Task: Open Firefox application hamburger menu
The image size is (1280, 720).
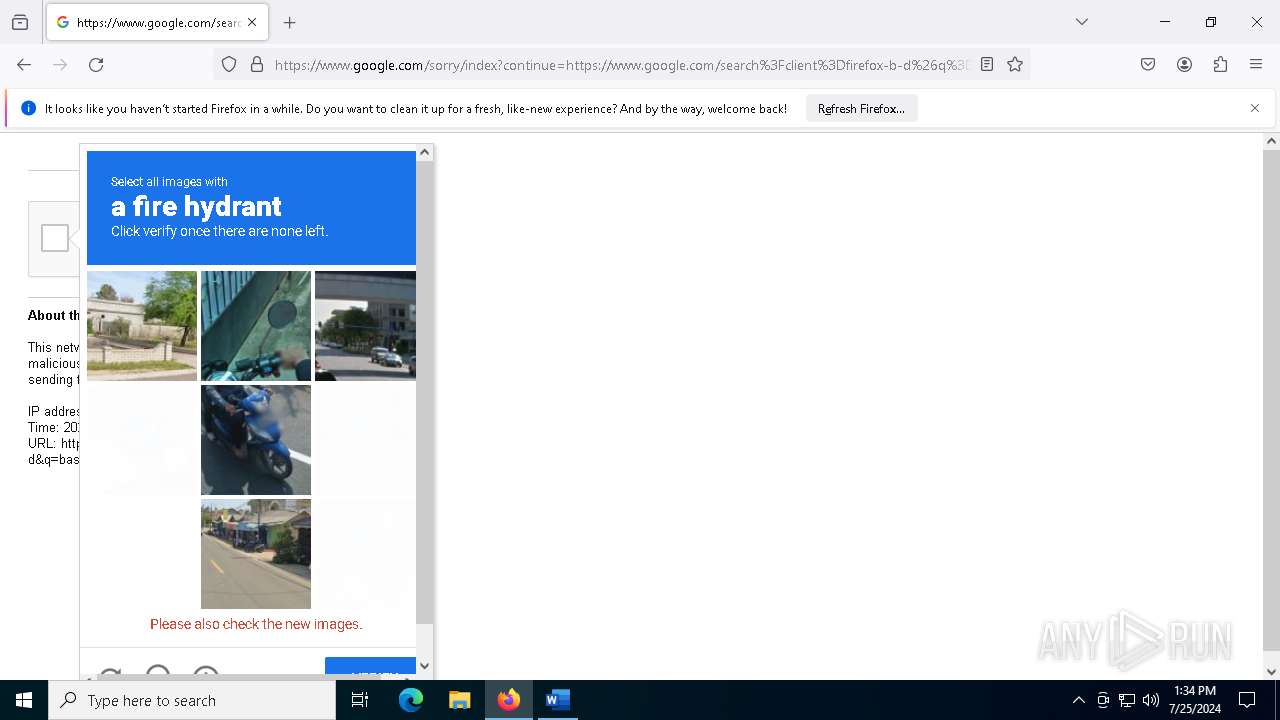Action: (x=1256, y=65)
